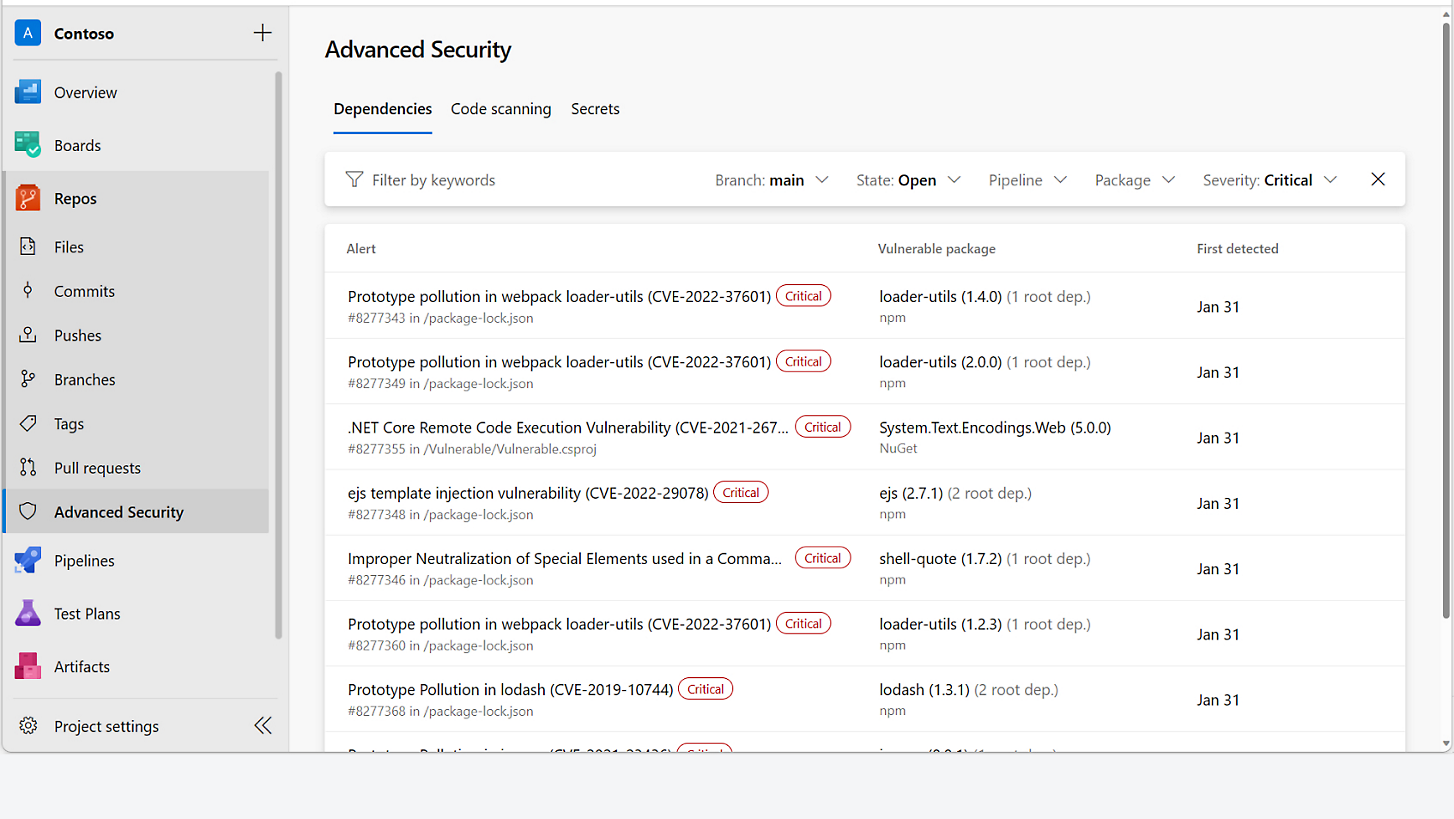Open Prototype Pollution in lodash alert
This screenshot has width=1454, height=819.
click(x=510, y=689)
